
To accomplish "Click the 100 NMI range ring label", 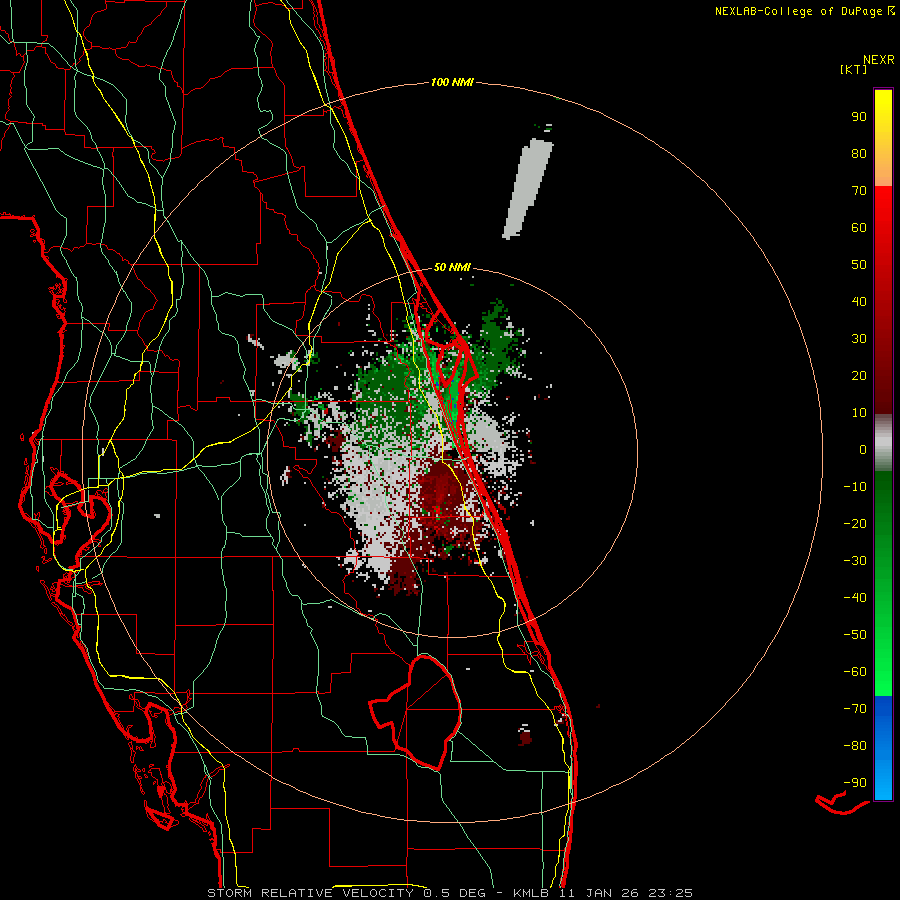I will click(x=452, y=83).
